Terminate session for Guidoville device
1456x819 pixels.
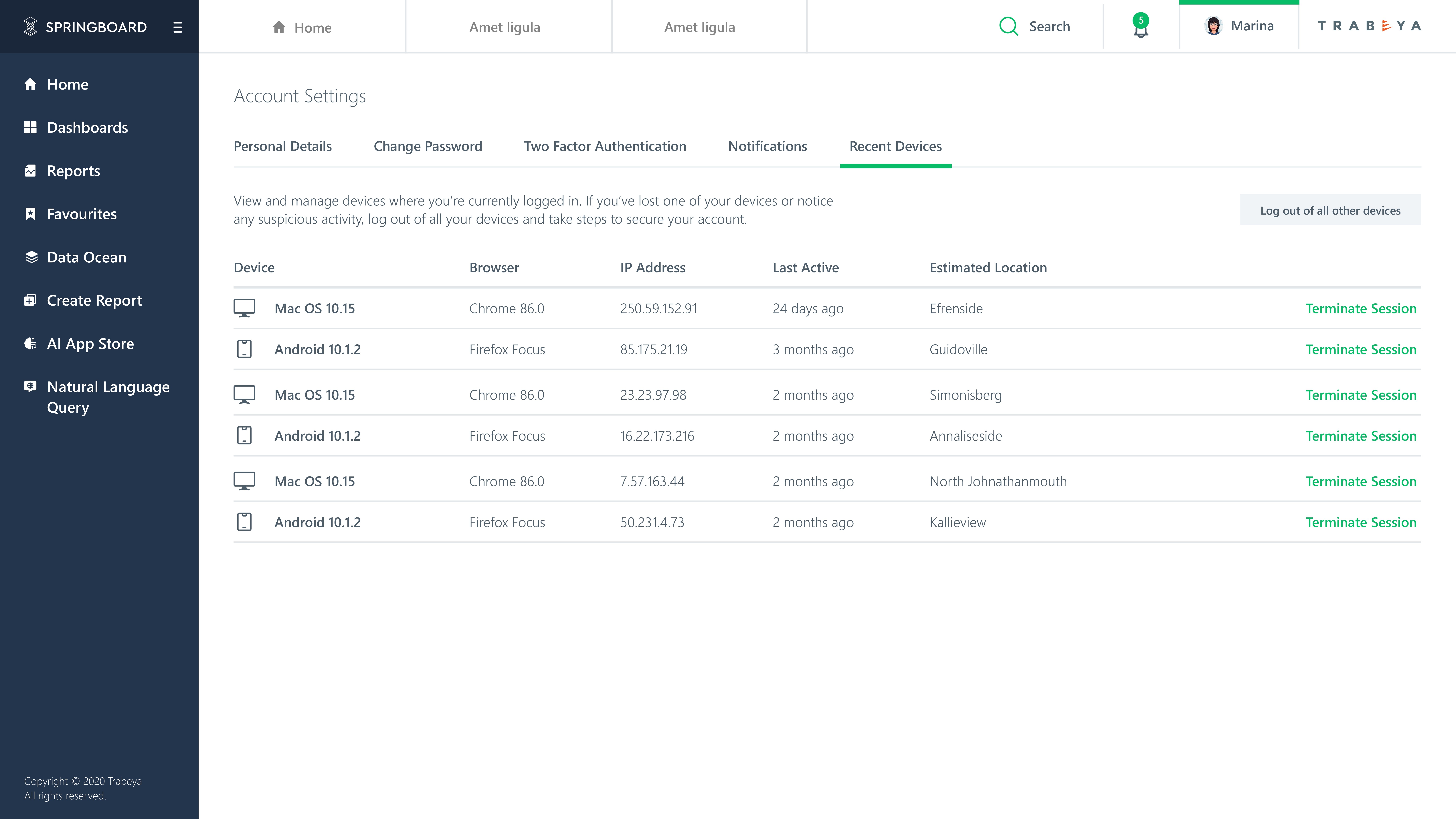1361,349
